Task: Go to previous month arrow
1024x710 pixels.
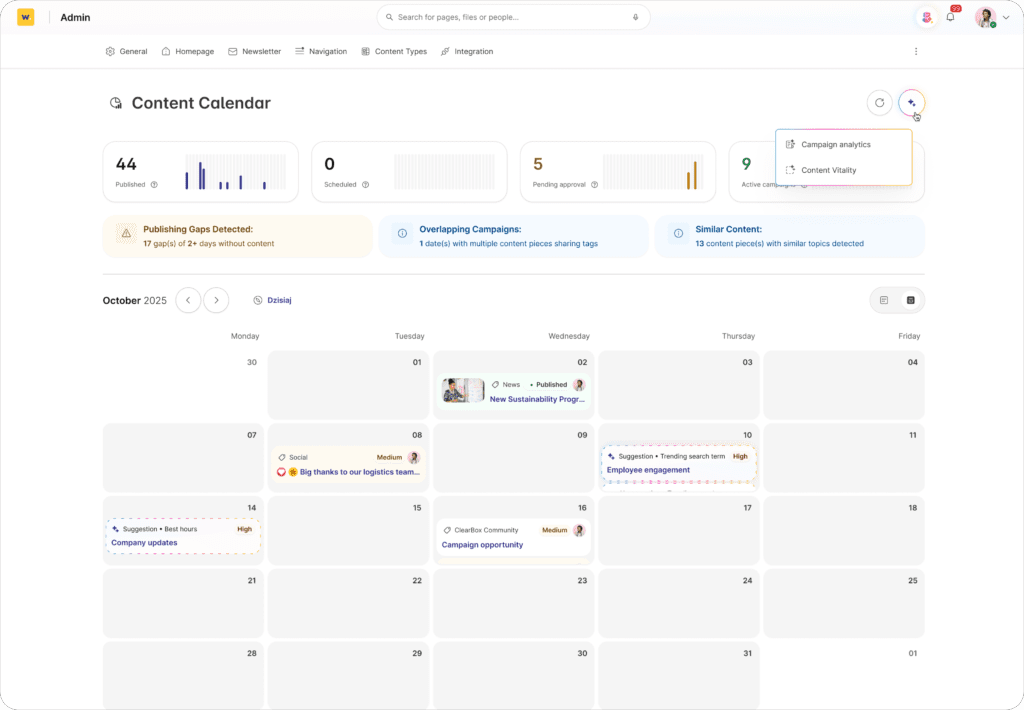Action: click(188, 300)
